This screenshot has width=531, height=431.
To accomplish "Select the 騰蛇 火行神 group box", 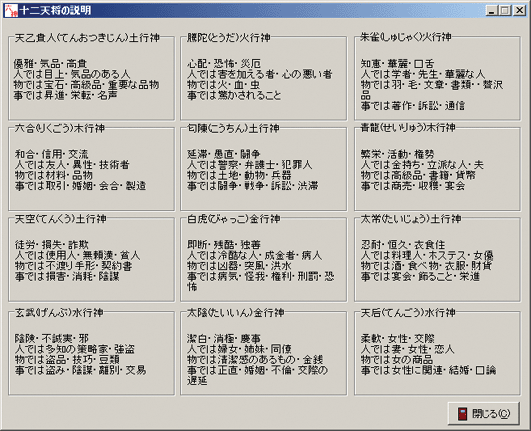I will (x=263, y=76).
